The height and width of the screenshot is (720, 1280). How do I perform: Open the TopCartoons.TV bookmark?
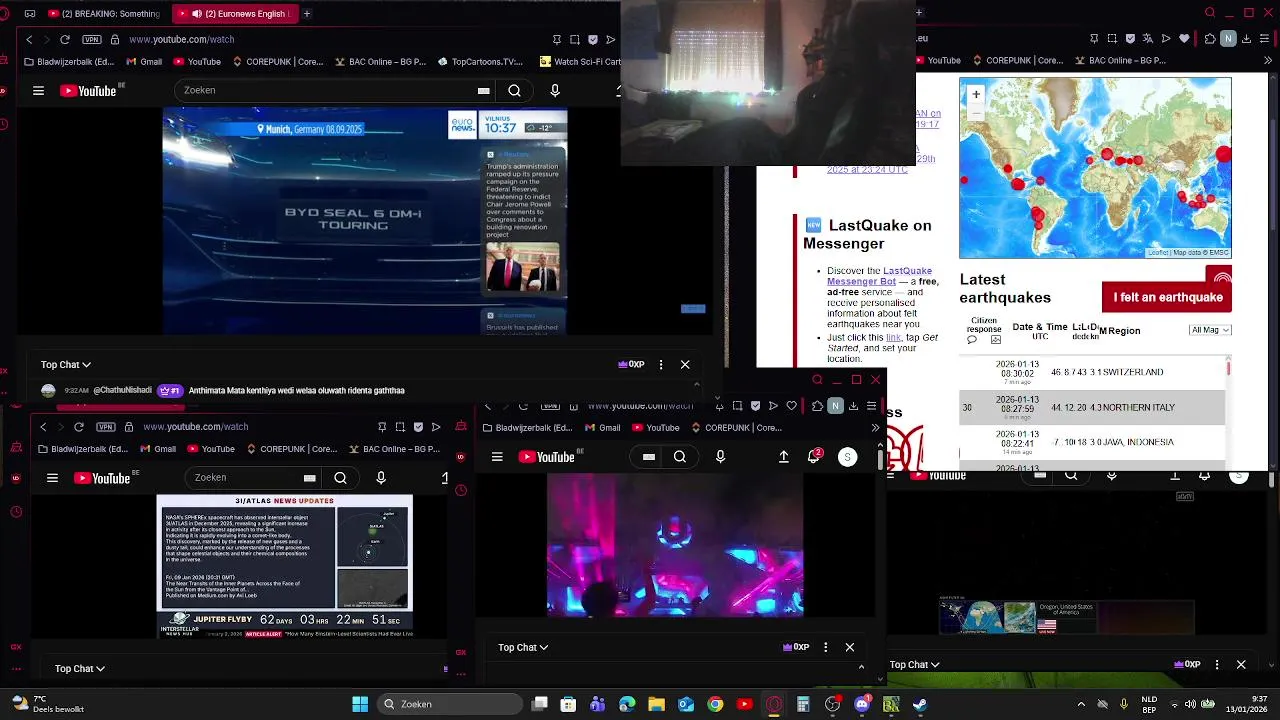click(x=480, y=61)
